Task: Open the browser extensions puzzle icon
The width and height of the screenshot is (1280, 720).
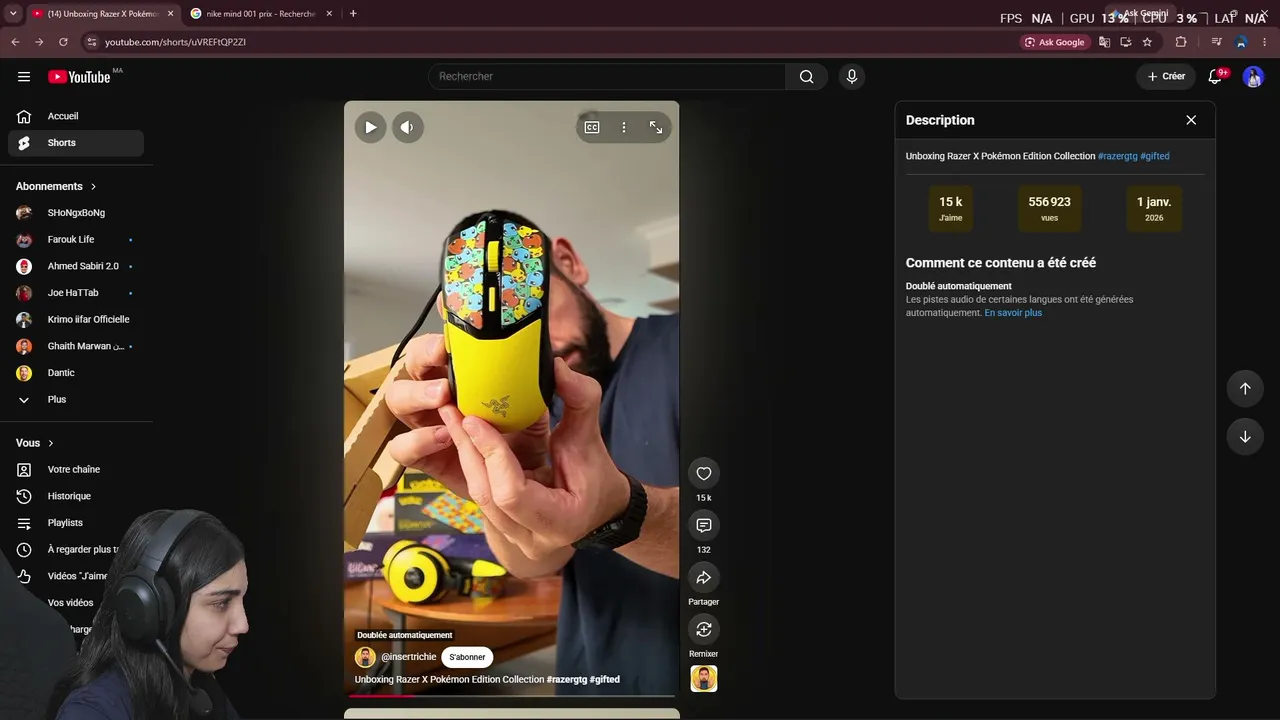Action: (1181, 42)
